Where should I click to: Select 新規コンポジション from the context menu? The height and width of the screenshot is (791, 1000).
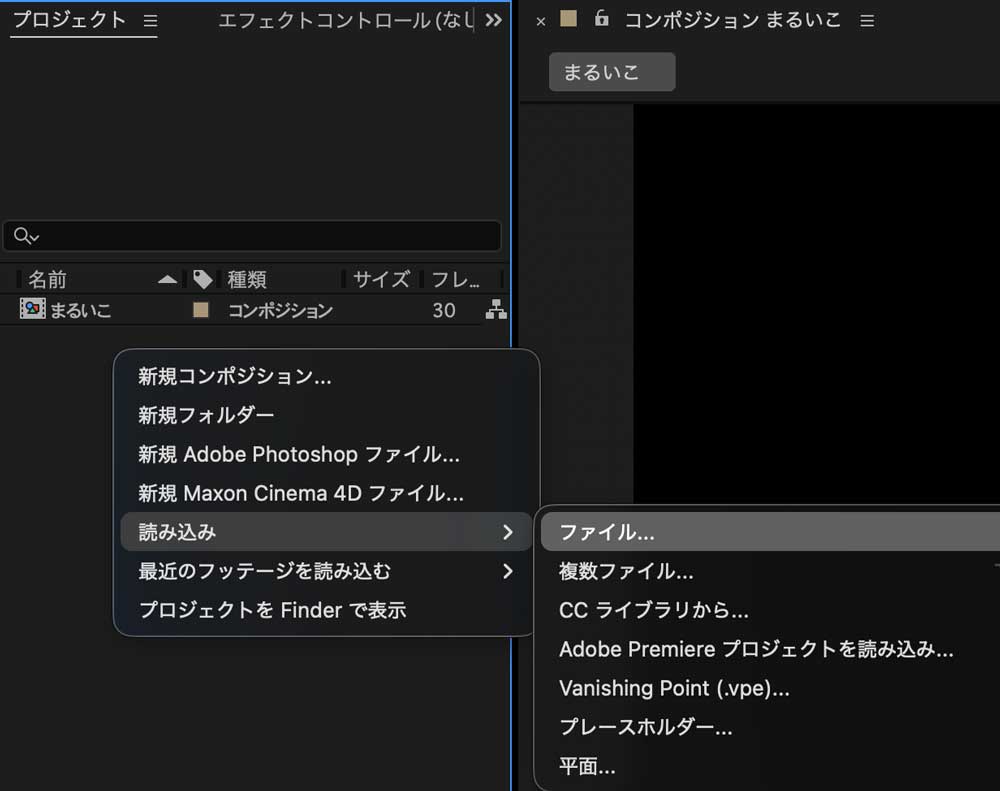[230, 377]
